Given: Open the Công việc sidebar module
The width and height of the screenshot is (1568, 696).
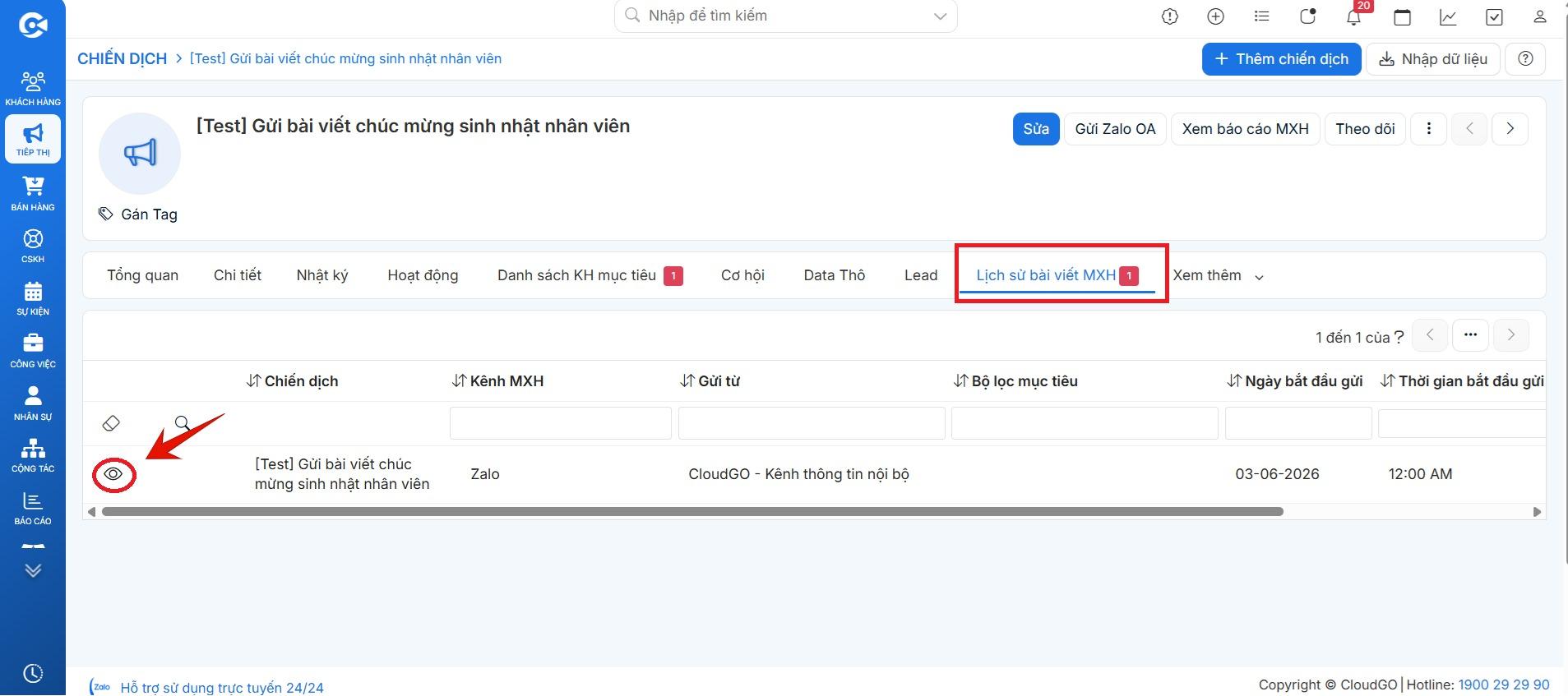Looking at the screenshot, I should point(33,351).
